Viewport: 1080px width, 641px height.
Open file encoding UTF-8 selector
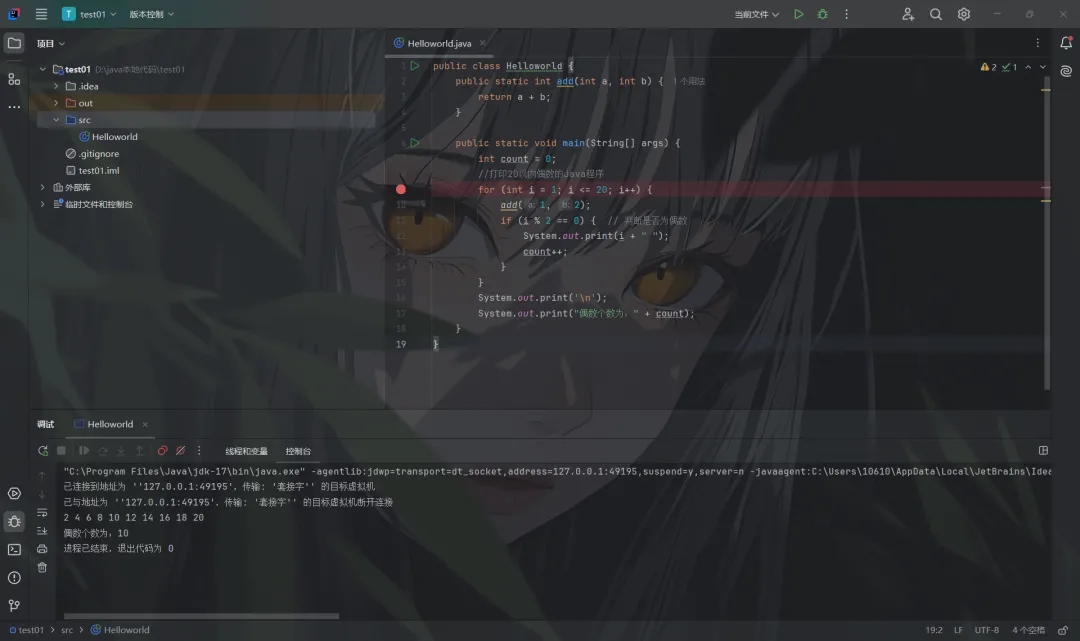(x=986, y=630)
